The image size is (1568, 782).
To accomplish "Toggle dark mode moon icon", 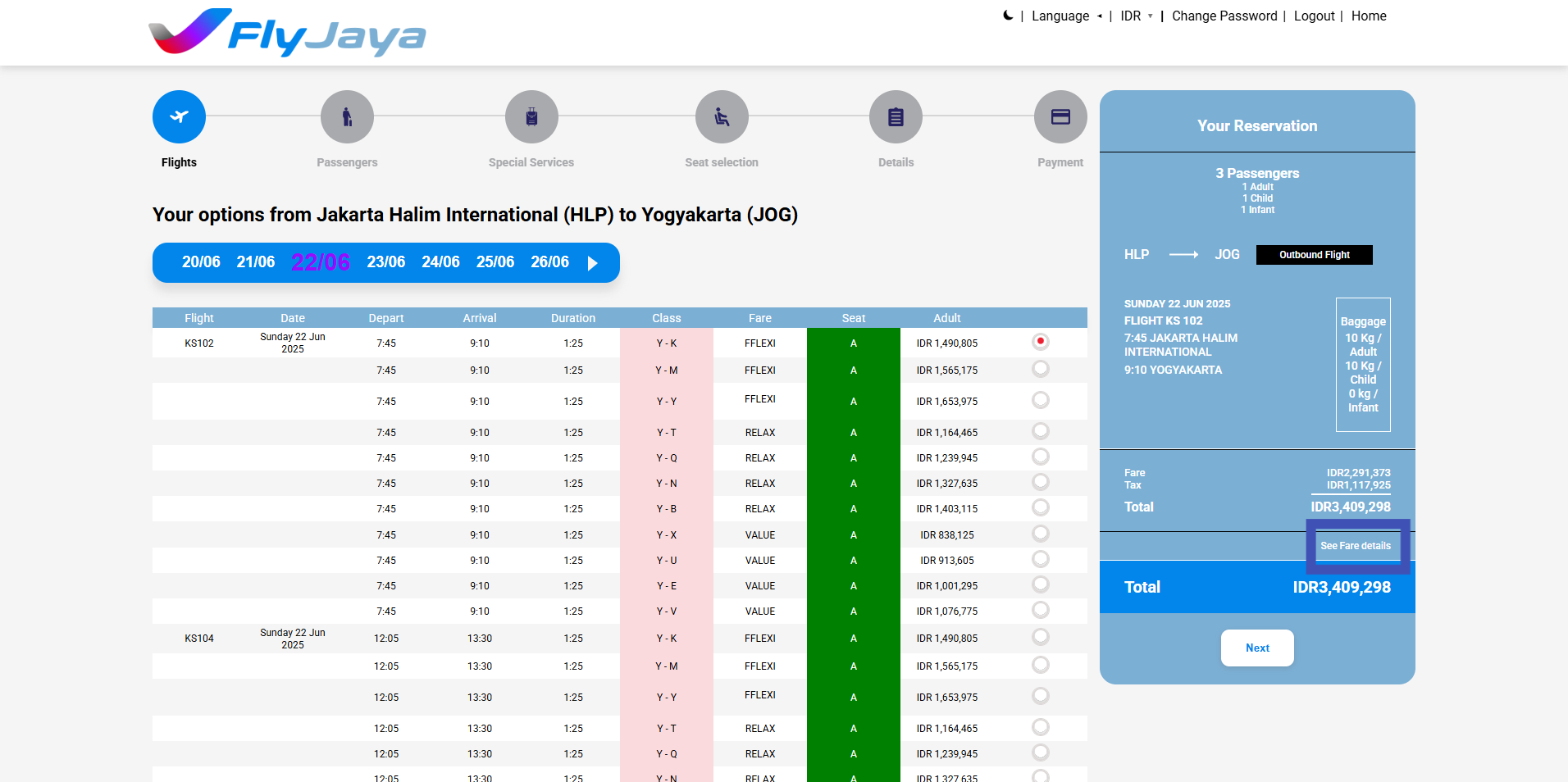I will [x=1008, y=16].
